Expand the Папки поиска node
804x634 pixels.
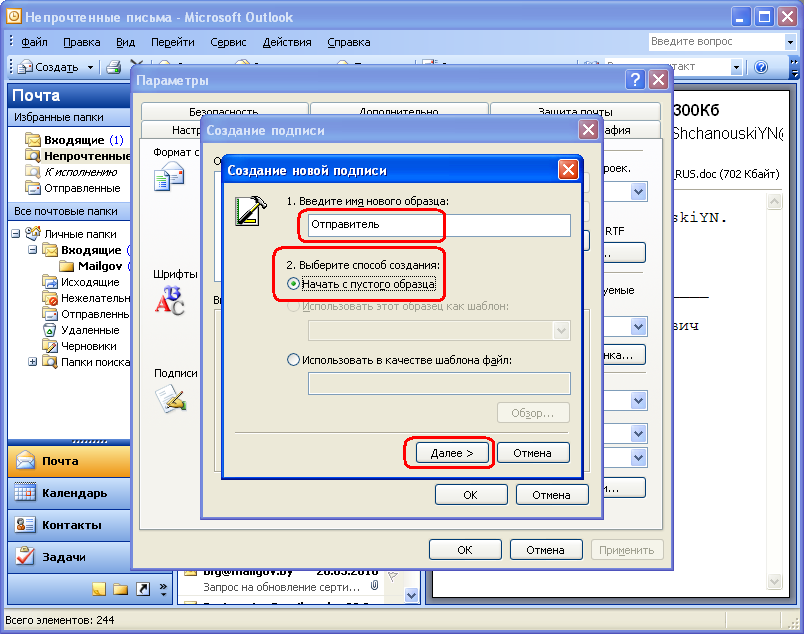(x=33, y=362)
